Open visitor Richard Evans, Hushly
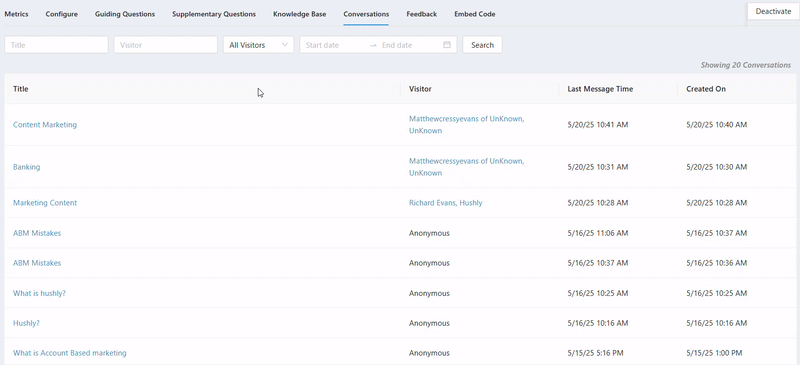Screen dimensions: 800x365 click(445, 203)
